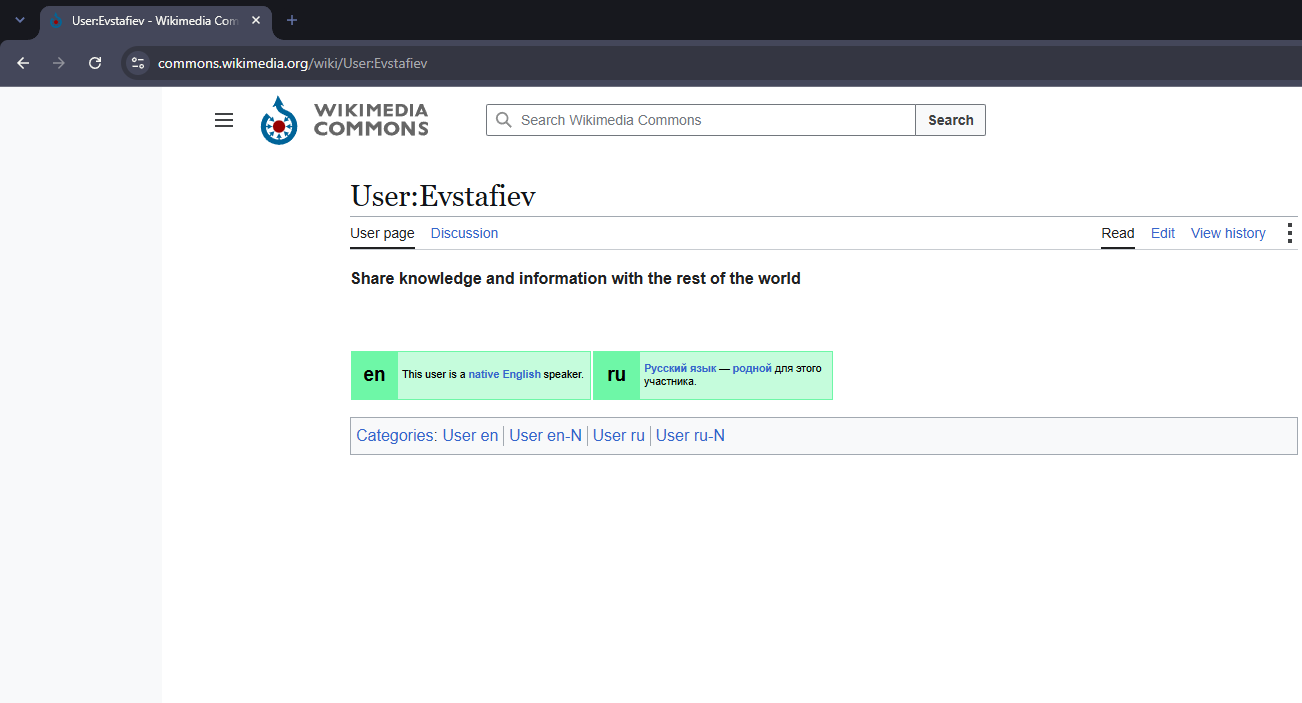Select the User:Evstafiev browser tab
The image size is (1302, 703).
pos(155,20)
